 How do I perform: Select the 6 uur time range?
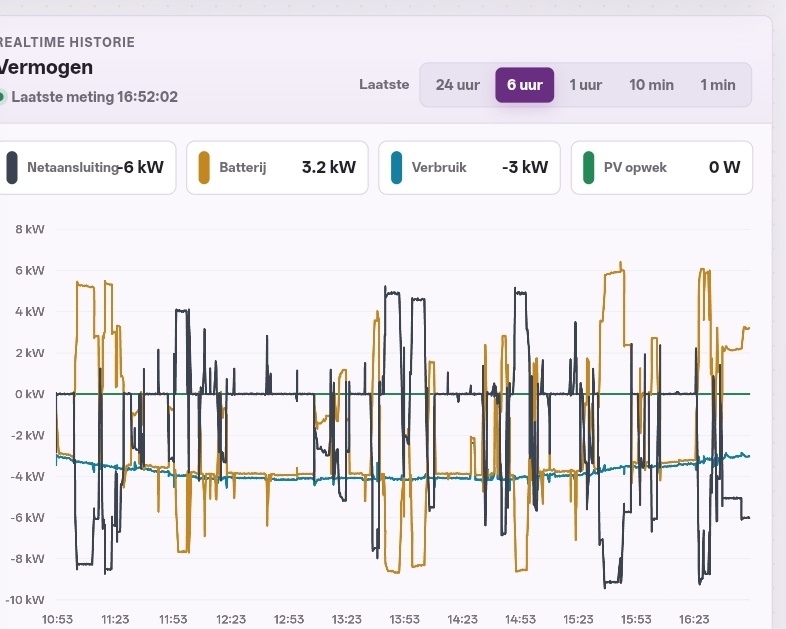[x=524, y=85]
